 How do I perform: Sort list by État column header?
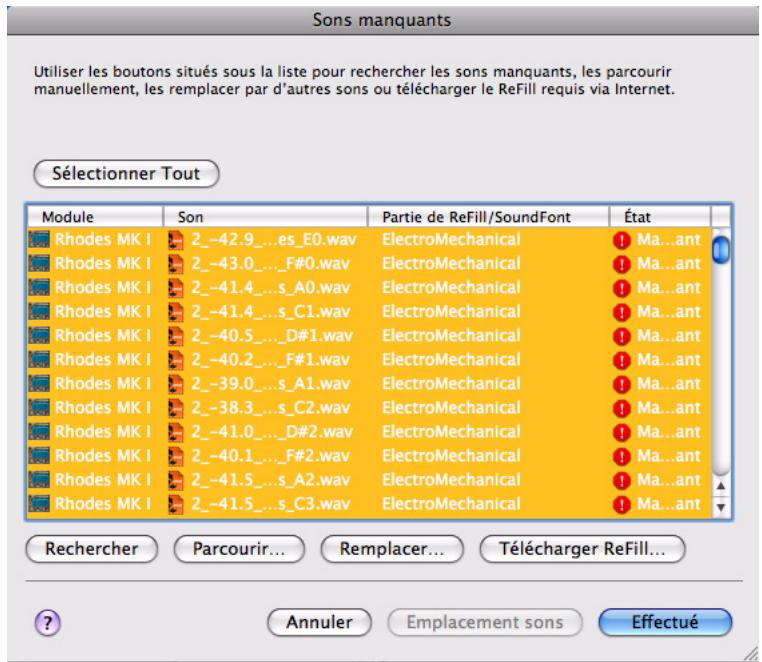click(660, 217)
